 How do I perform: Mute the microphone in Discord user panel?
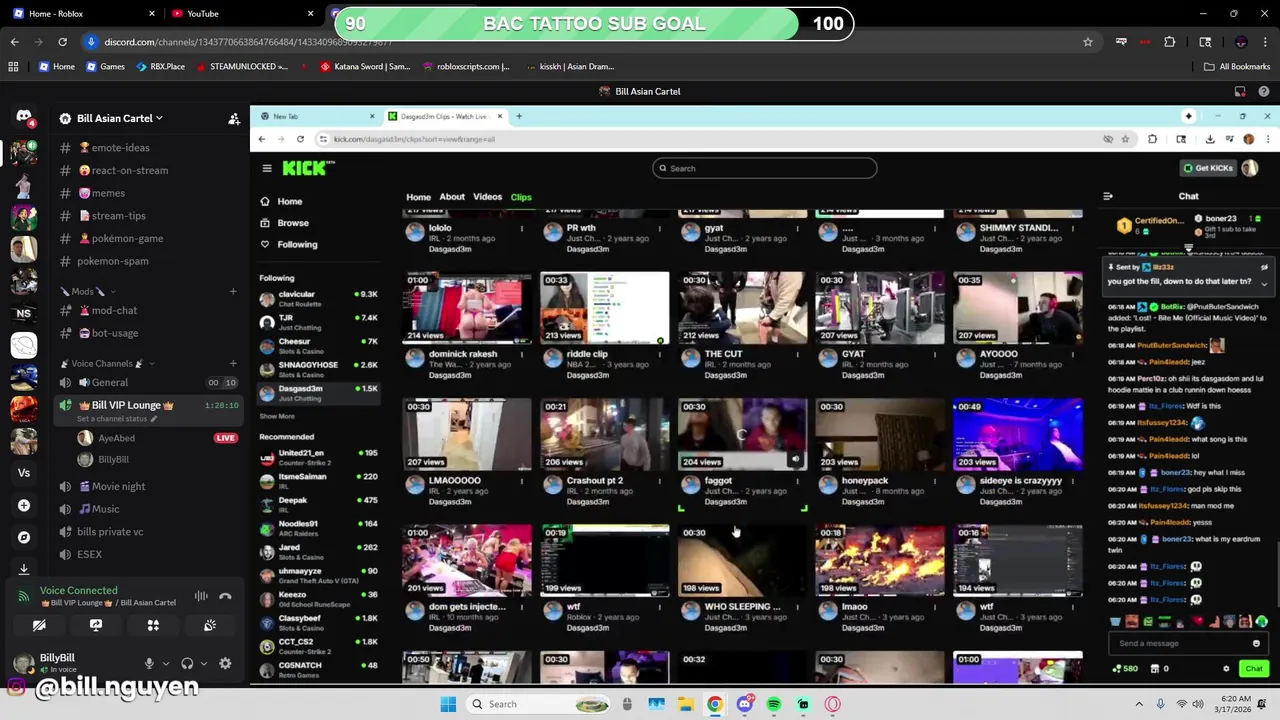149,663
